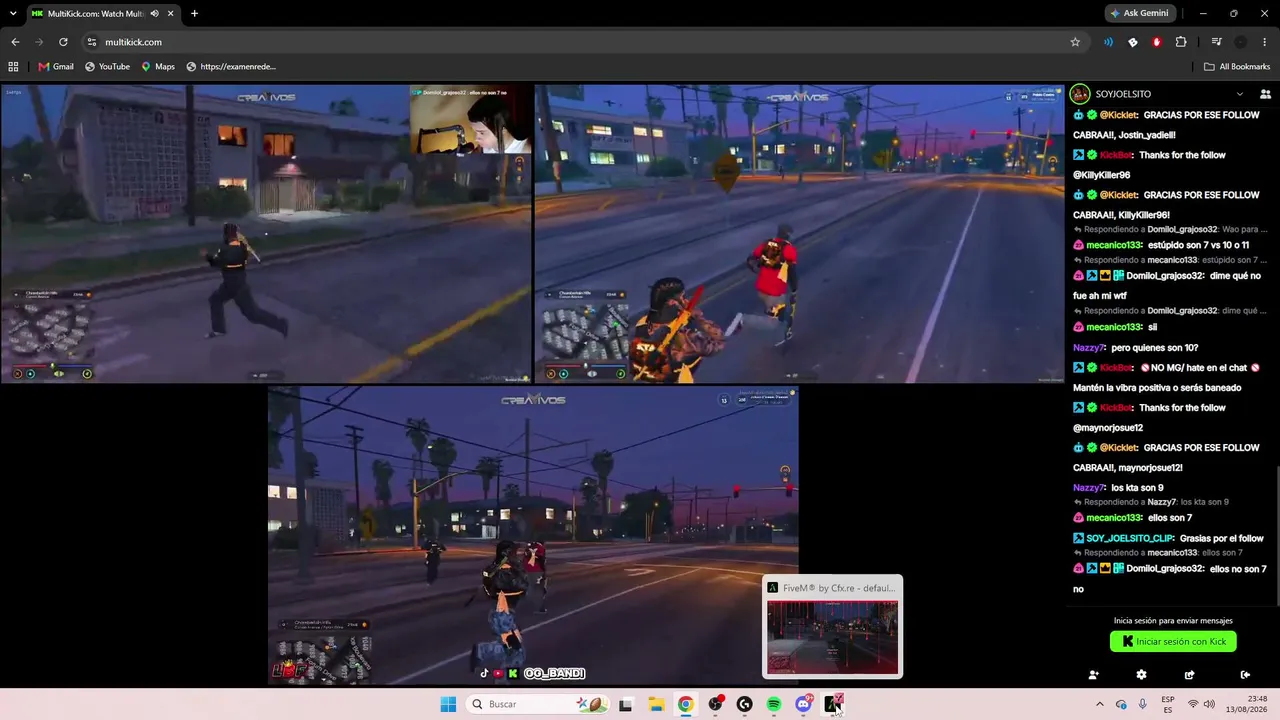Click the top-right stream video
Image resolution: width=1280 pixels, height=720 pixels.
pos(800,233)
